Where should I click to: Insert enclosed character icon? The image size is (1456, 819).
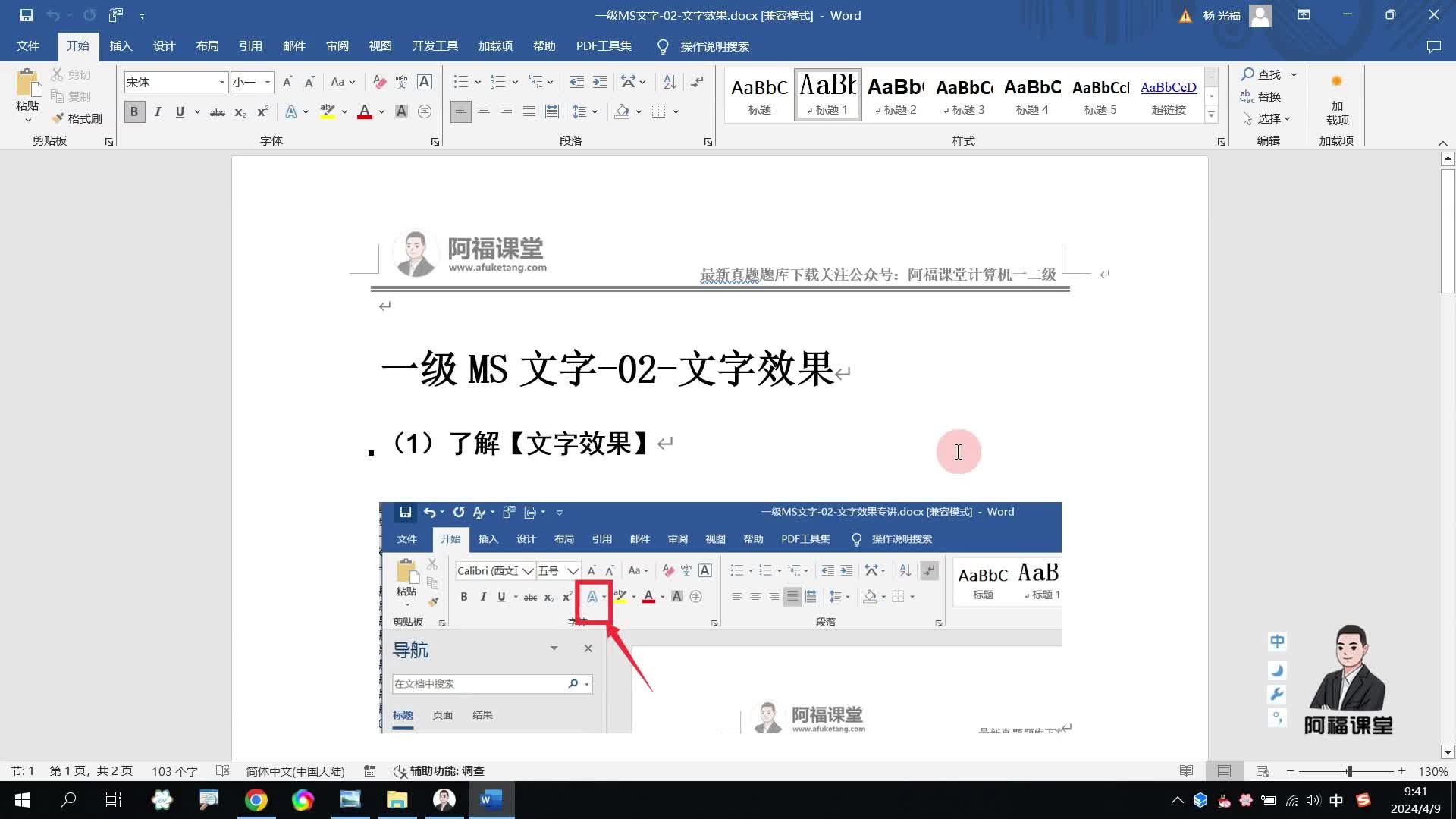point(425,112)
